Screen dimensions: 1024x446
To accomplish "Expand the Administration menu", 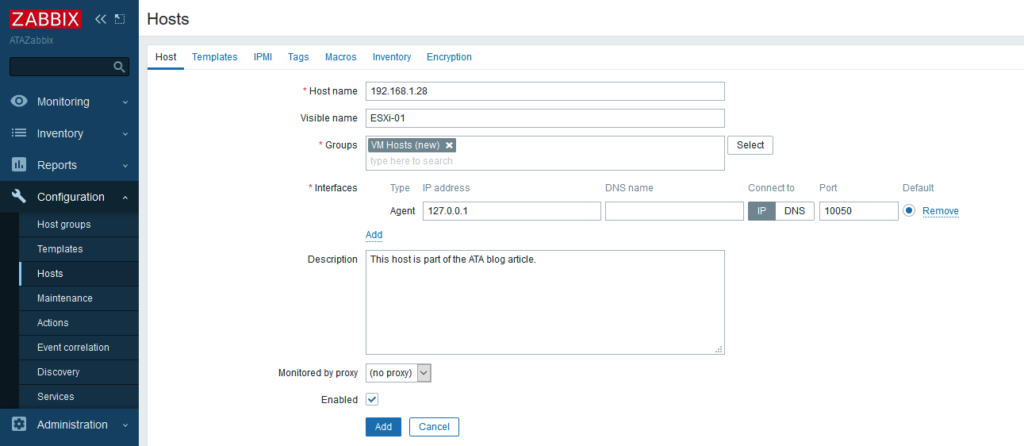I will point(69,424).
